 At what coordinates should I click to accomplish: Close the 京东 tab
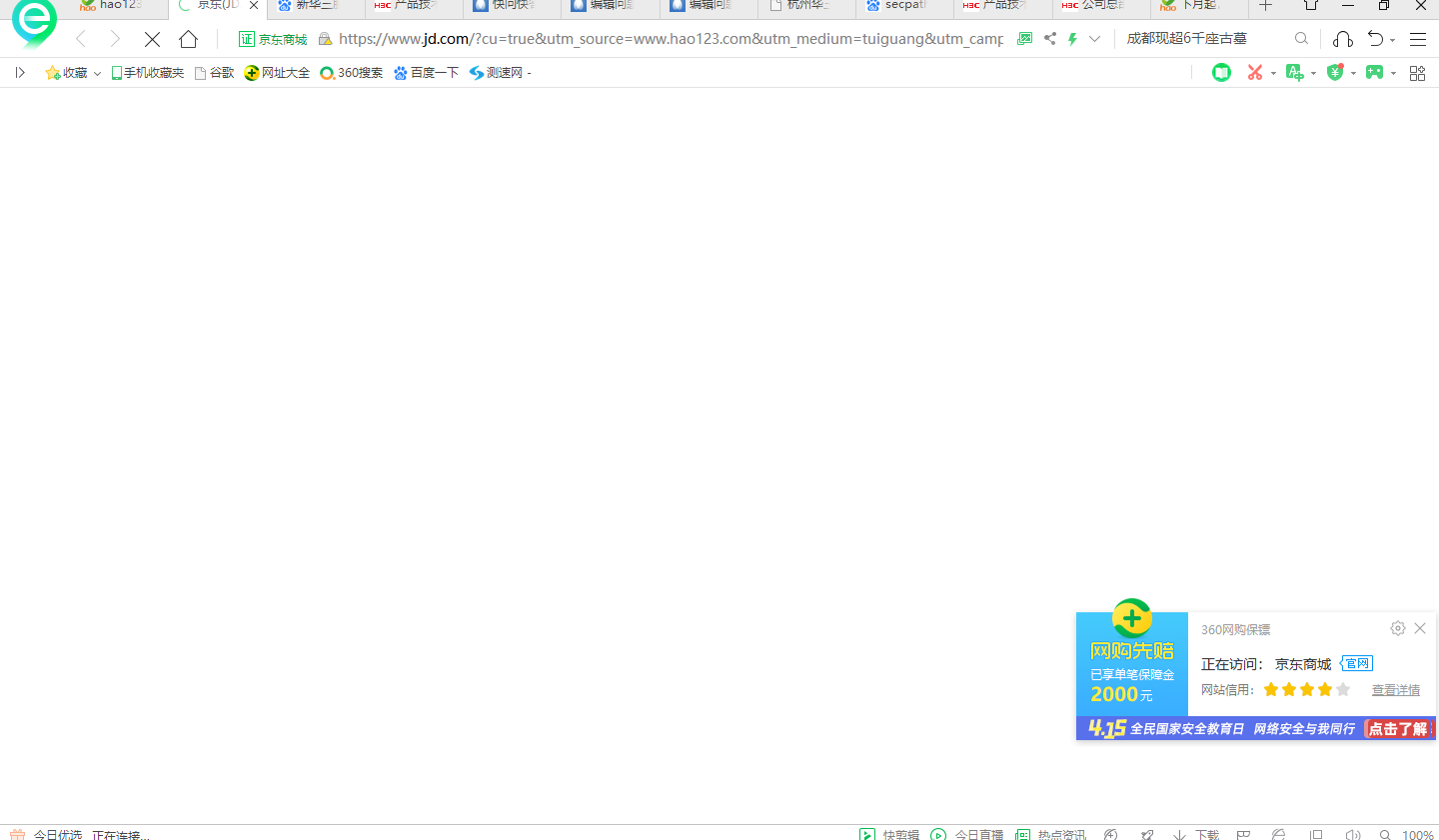[x=254, y=6]
